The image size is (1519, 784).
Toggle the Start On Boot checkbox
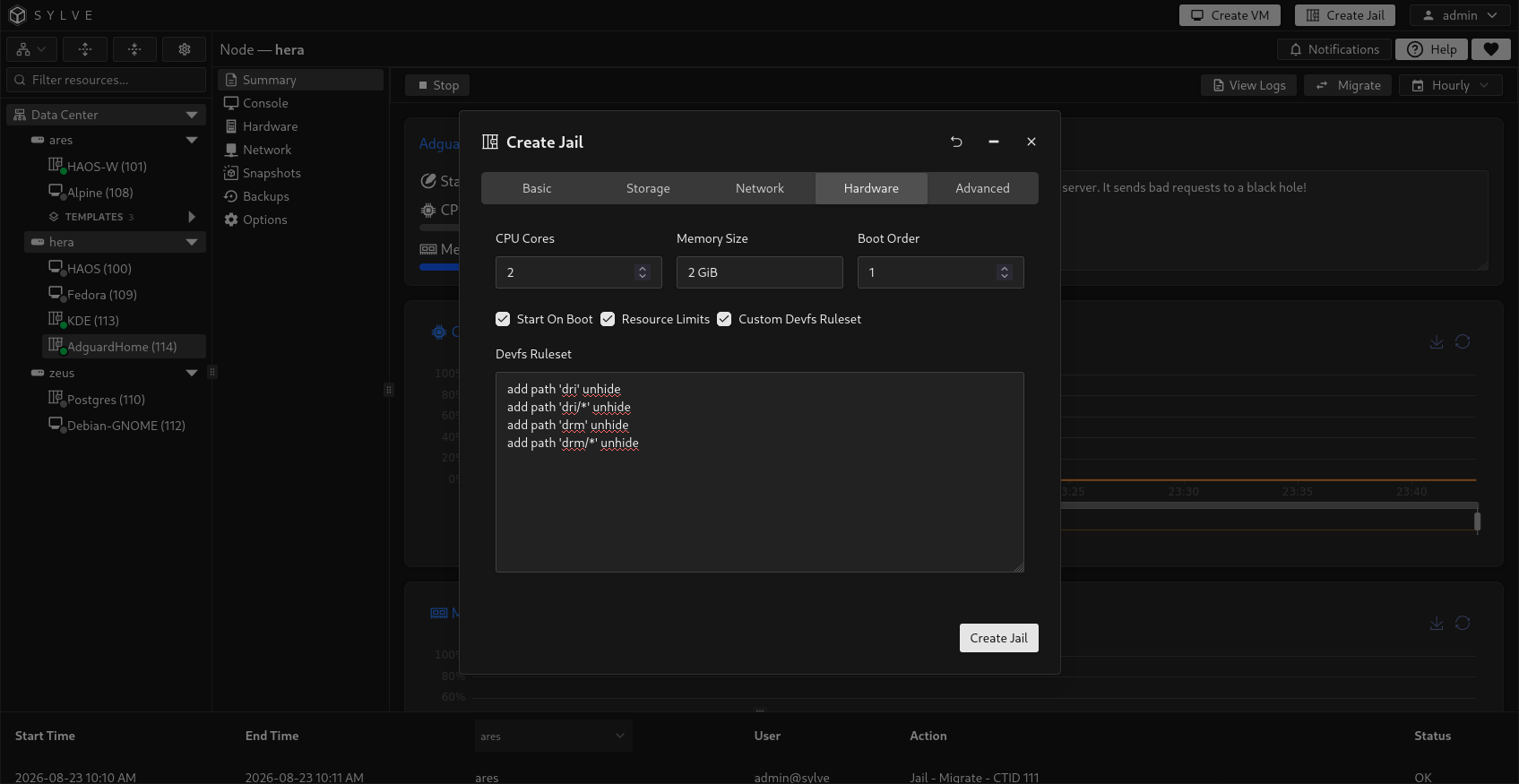(503, 319)
